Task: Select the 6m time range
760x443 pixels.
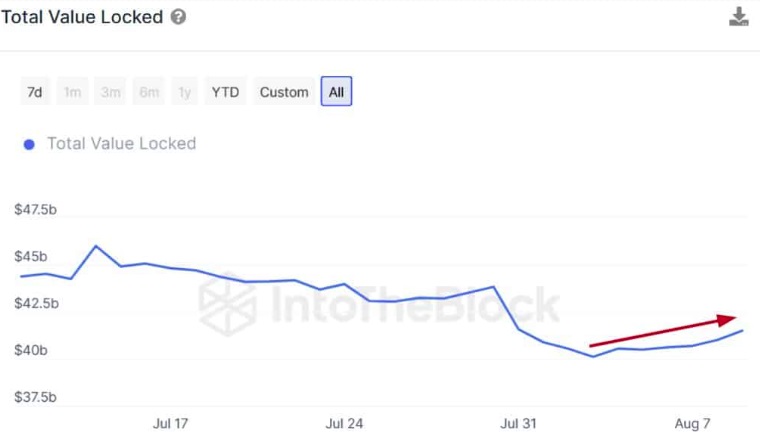Action: pyautogui.click(x=149, y=92)
